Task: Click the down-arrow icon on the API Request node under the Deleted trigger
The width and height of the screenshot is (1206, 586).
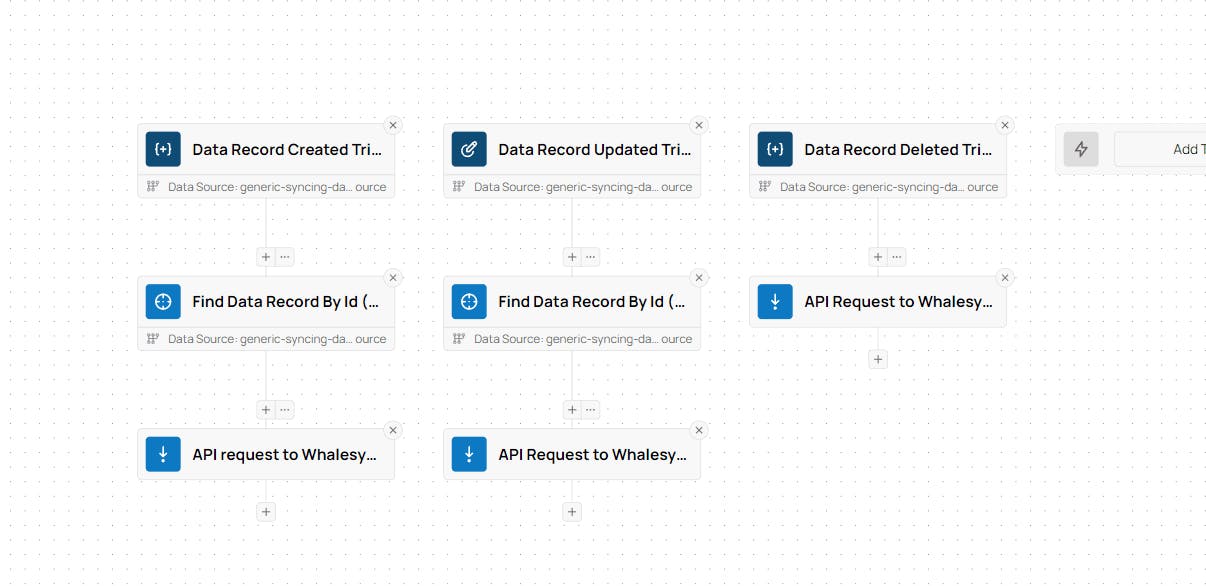Action: [775, 301]
